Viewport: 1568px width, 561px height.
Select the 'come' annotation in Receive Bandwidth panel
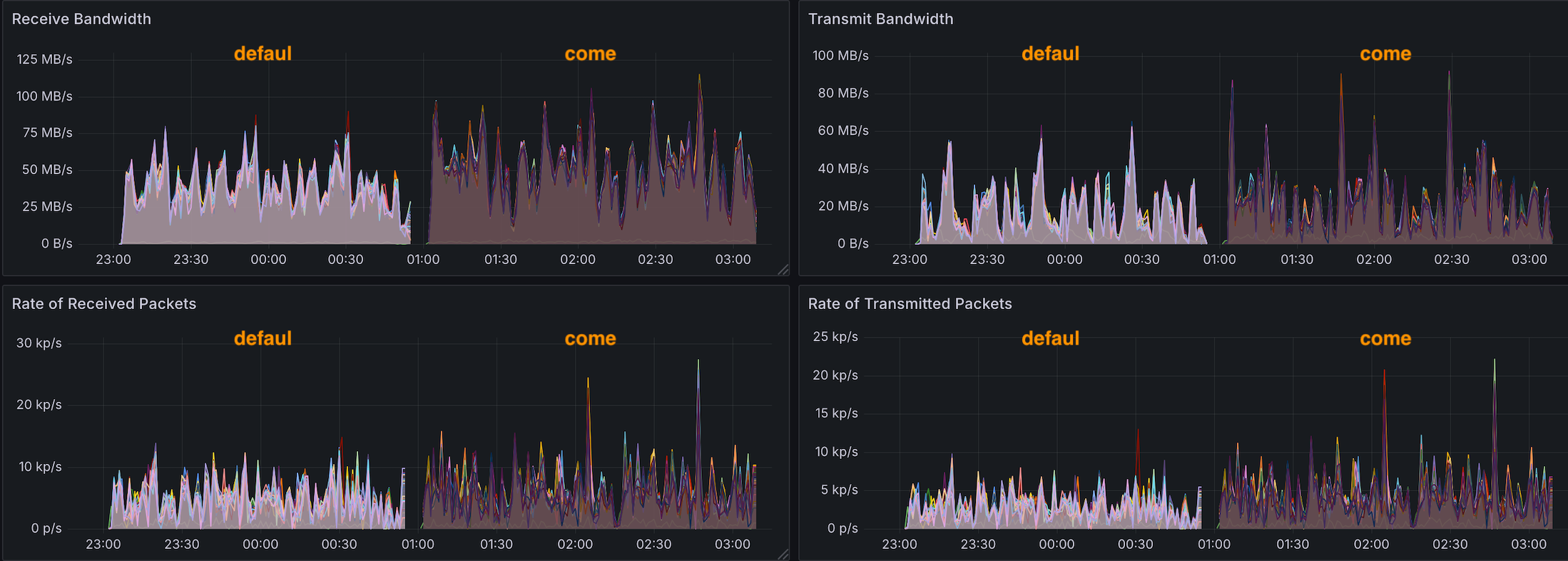tap(590, 54)
